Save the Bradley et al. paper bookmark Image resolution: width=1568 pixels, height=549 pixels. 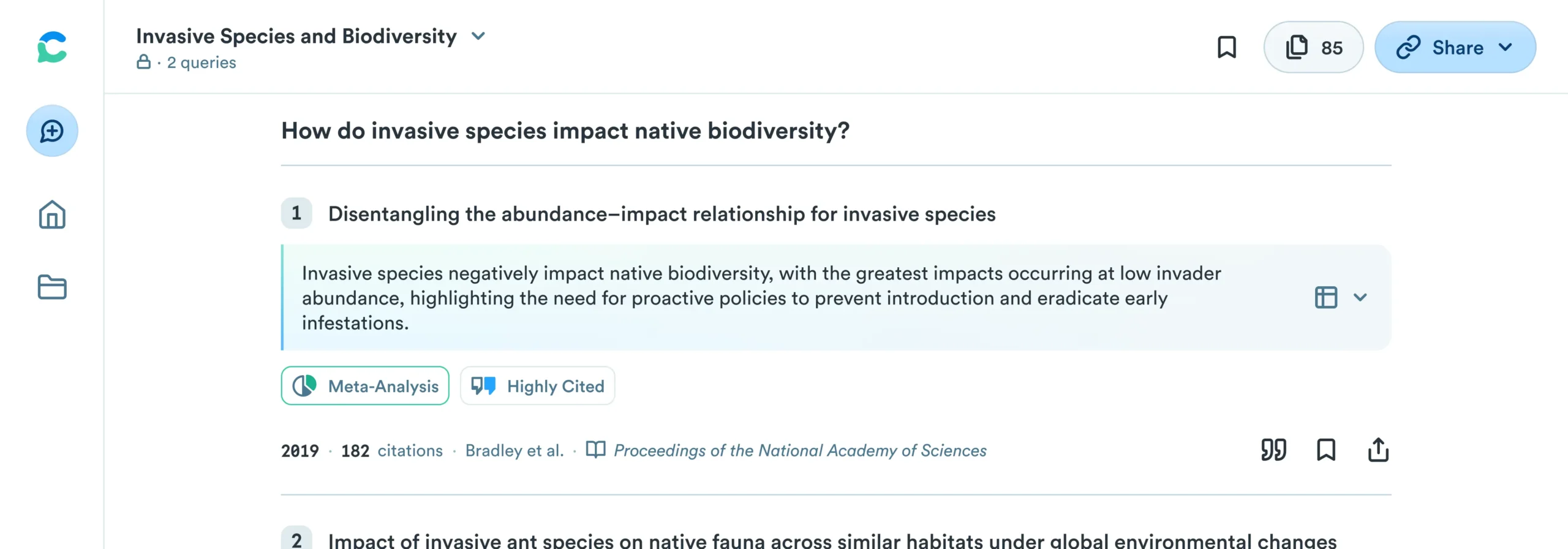coord(1326,450)
